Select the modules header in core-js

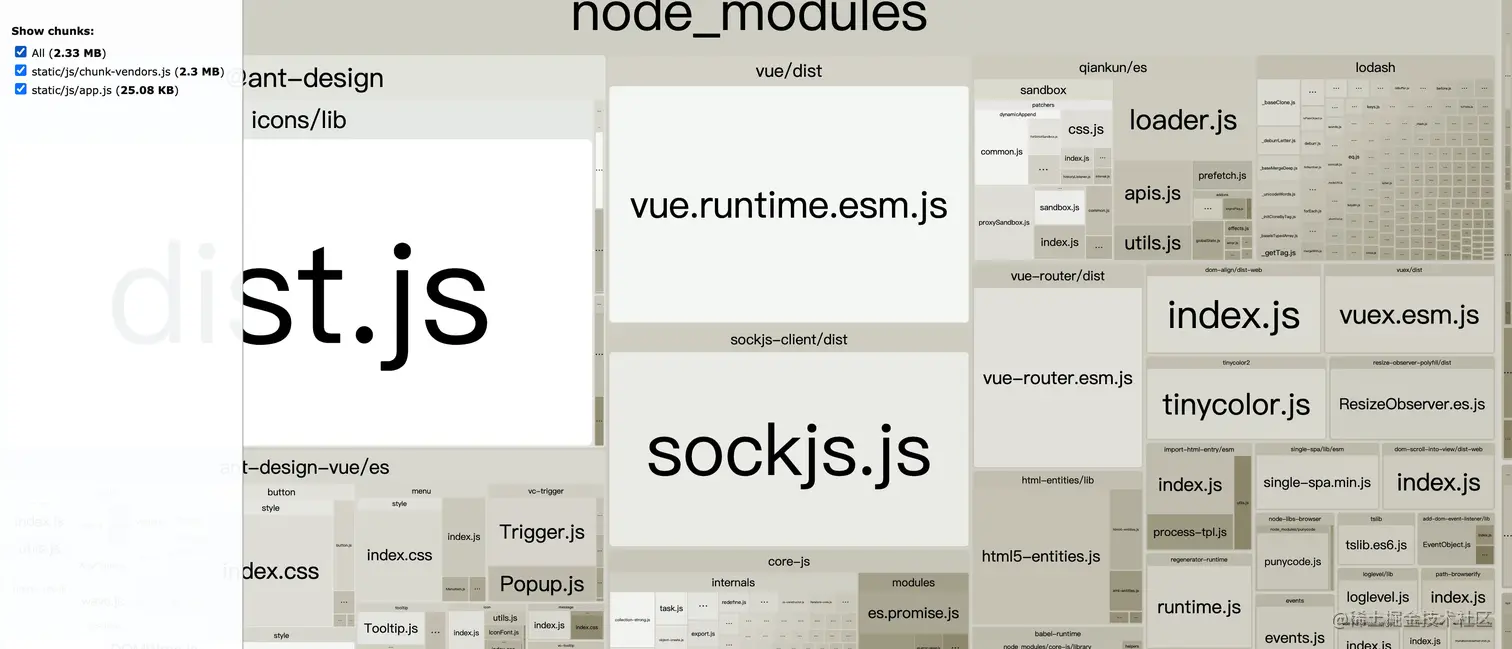coord(913,582)
